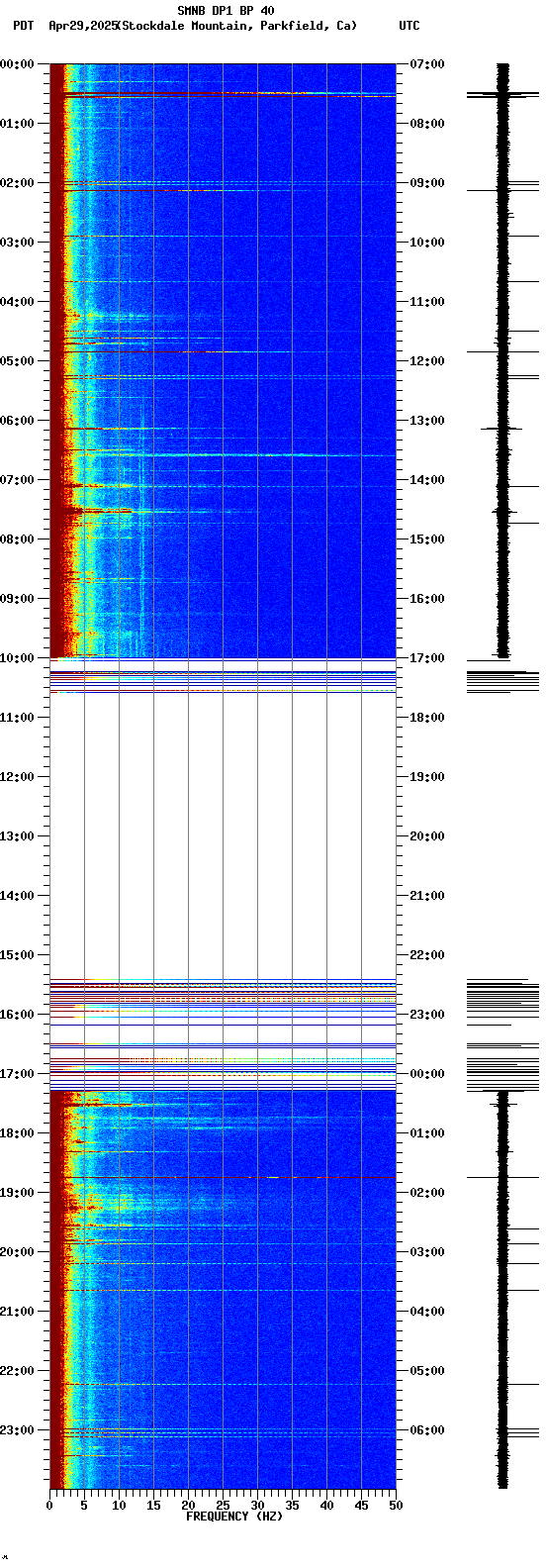
Task: Click the '19:00' UTC time label
Action: 427,777
